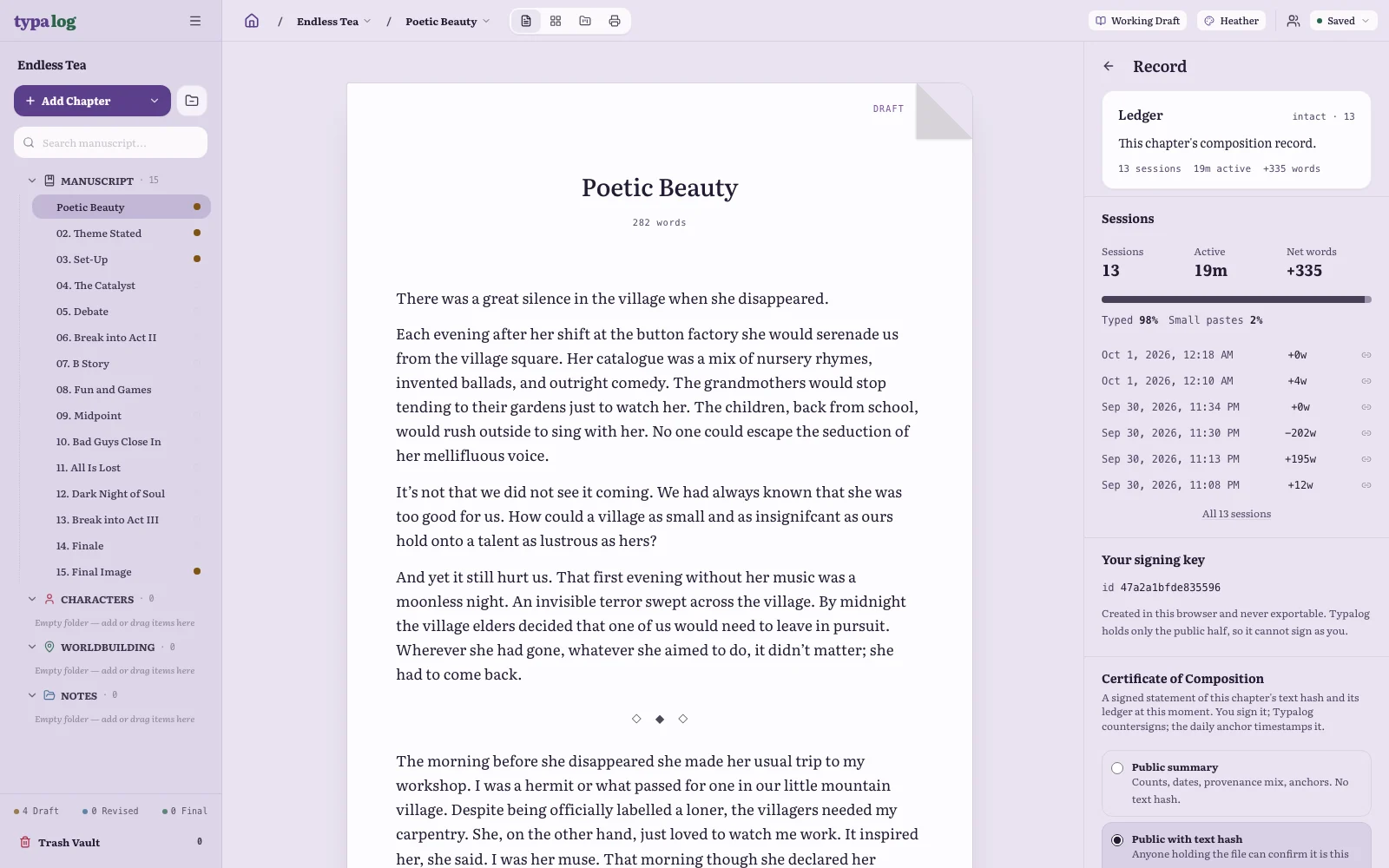Open chapter 04. The Catalyst

pos(122,286)
